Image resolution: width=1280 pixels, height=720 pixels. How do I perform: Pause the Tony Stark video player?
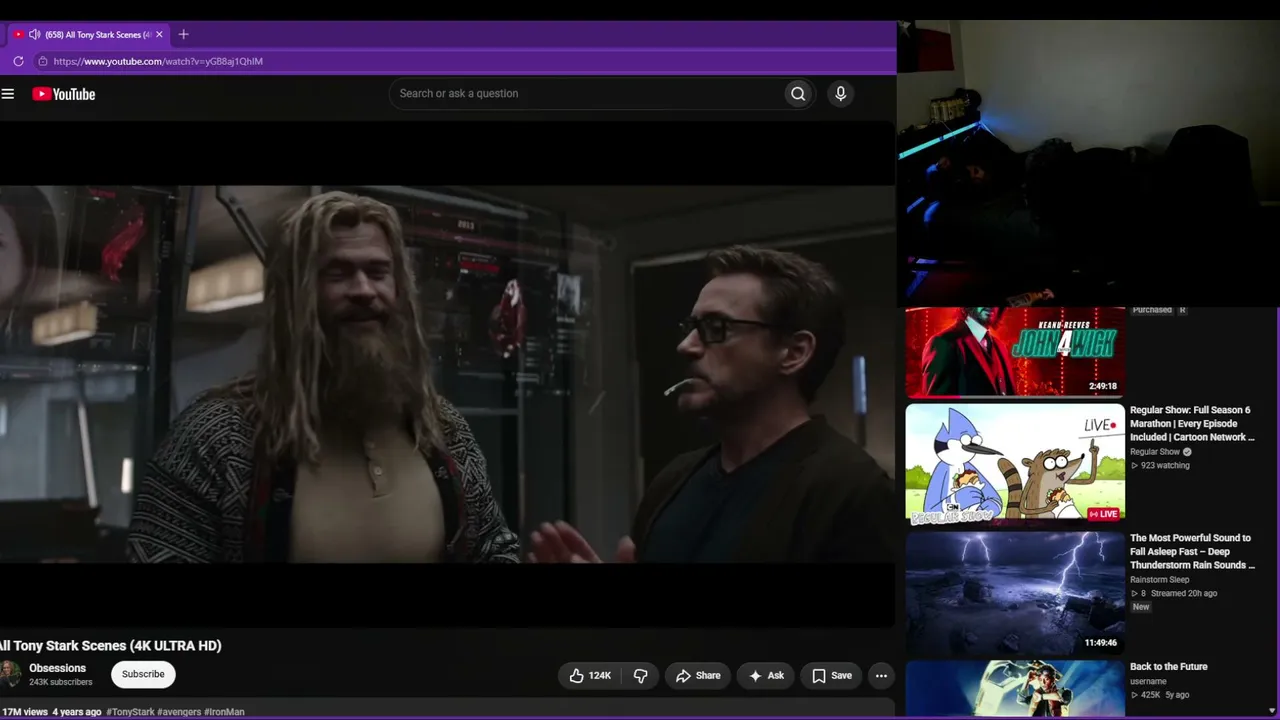click(x=447, y=374)
